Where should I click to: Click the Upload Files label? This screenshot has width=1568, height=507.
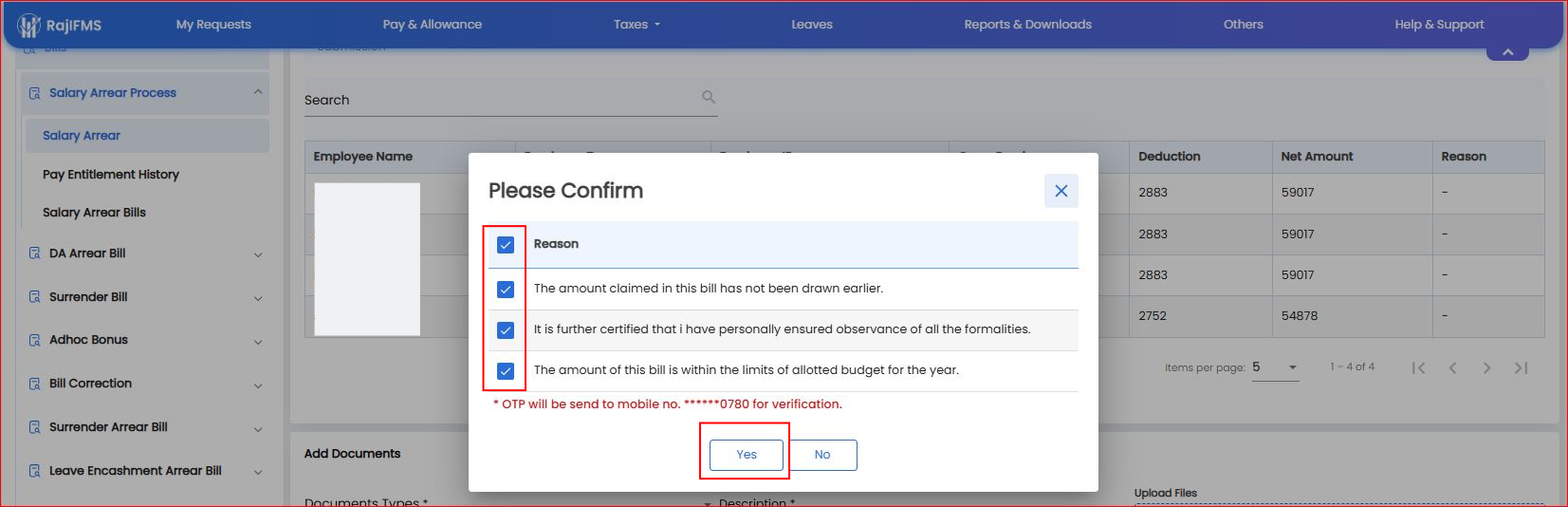tap(1166, 493)
